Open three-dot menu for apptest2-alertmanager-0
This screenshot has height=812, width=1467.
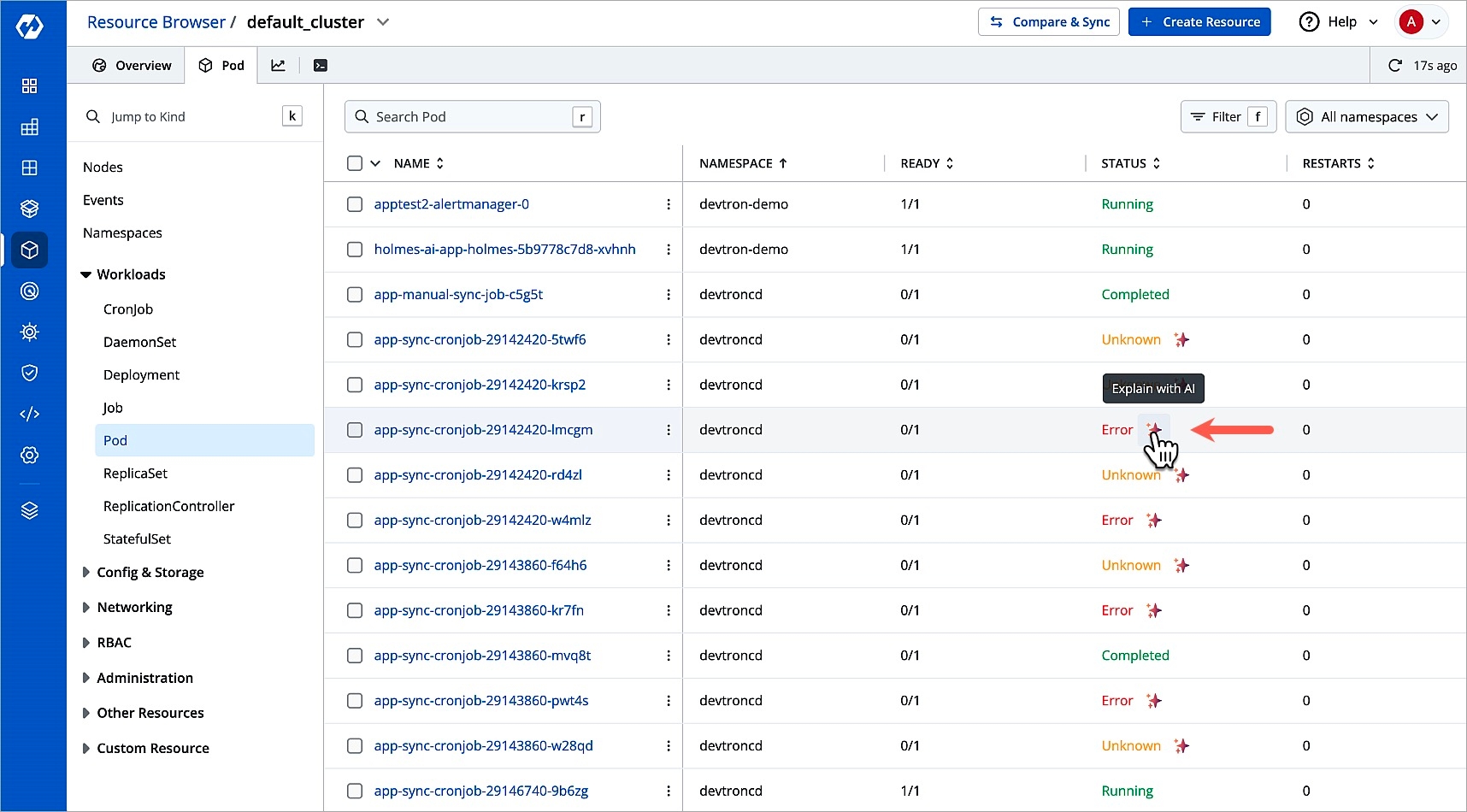point(669,204)
